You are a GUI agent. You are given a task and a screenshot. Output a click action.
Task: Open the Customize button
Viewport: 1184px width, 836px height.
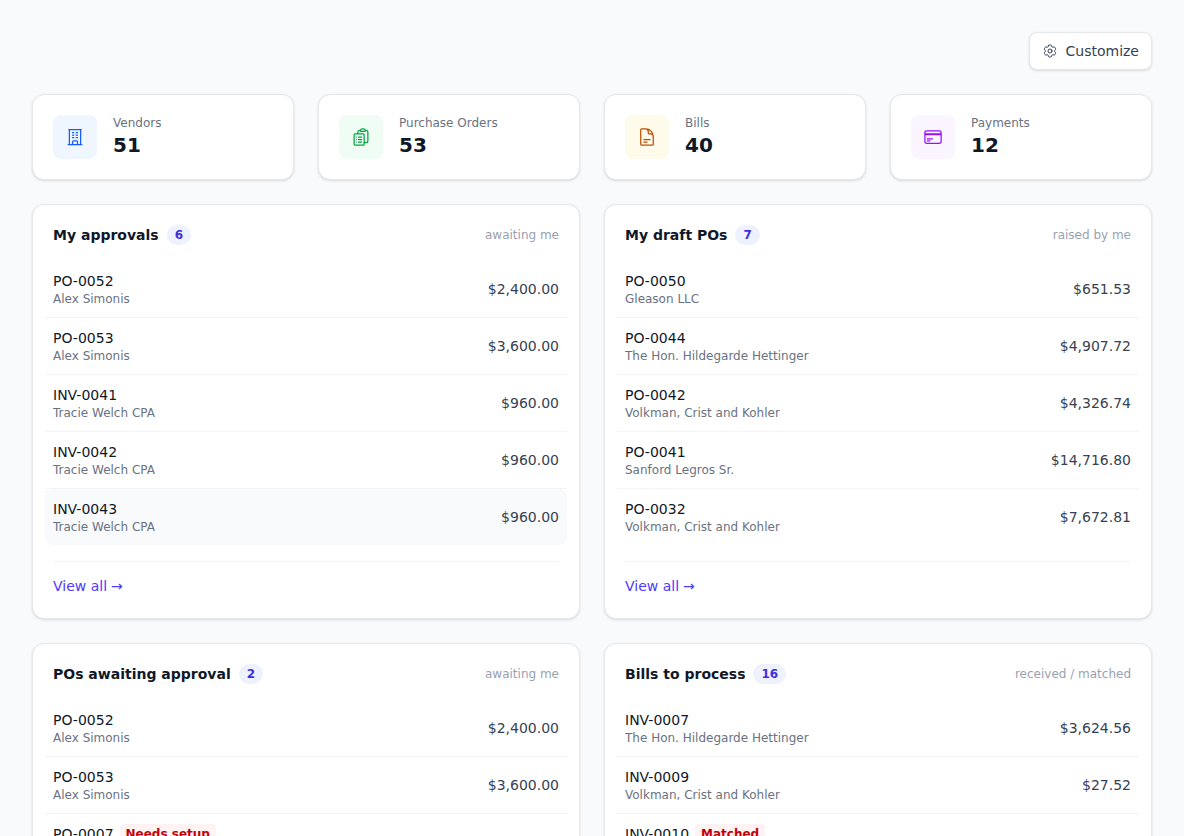point(1090,51)
